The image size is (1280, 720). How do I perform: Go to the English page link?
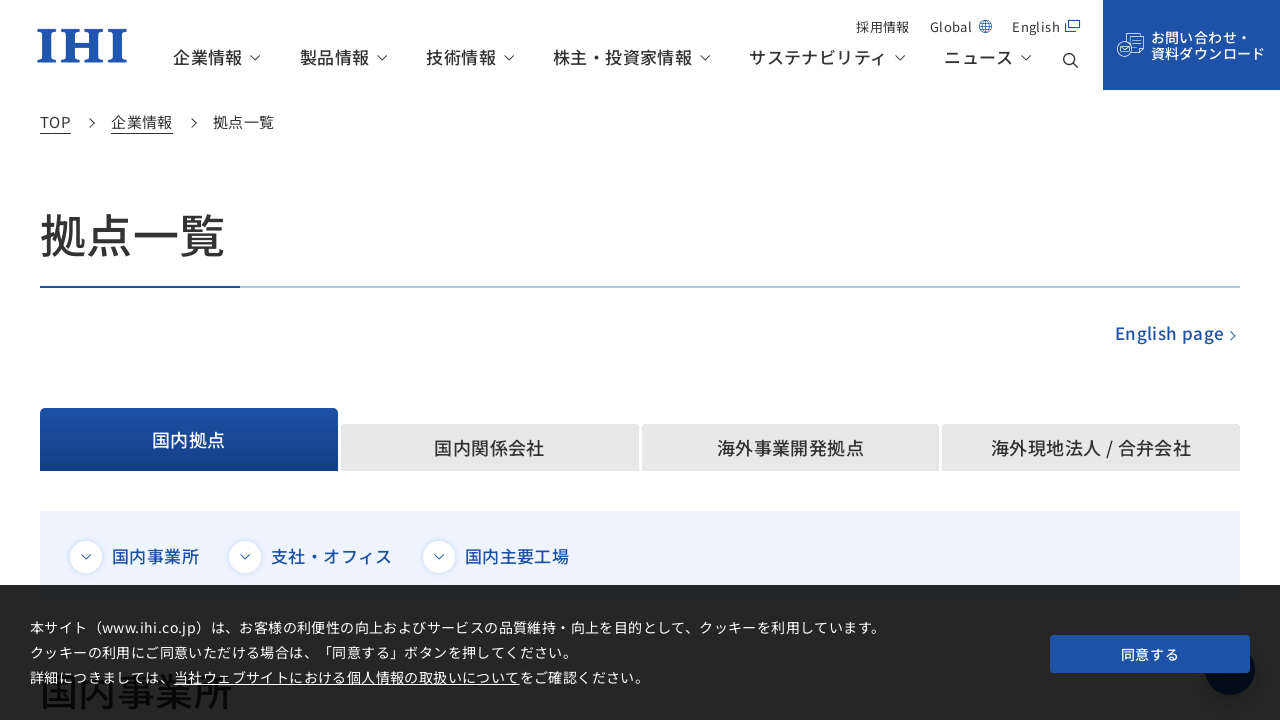[1175, 334]
